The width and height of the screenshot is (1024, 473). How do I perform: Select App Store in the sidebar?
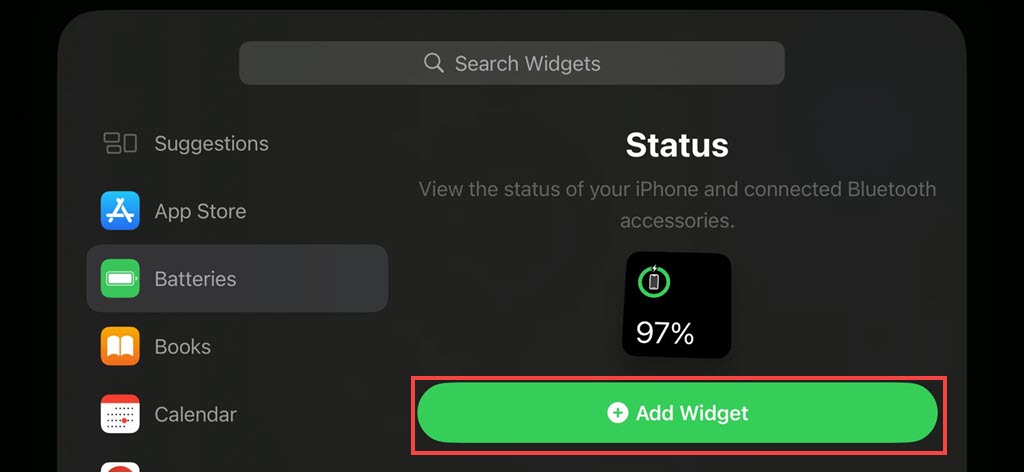point(200,211)
